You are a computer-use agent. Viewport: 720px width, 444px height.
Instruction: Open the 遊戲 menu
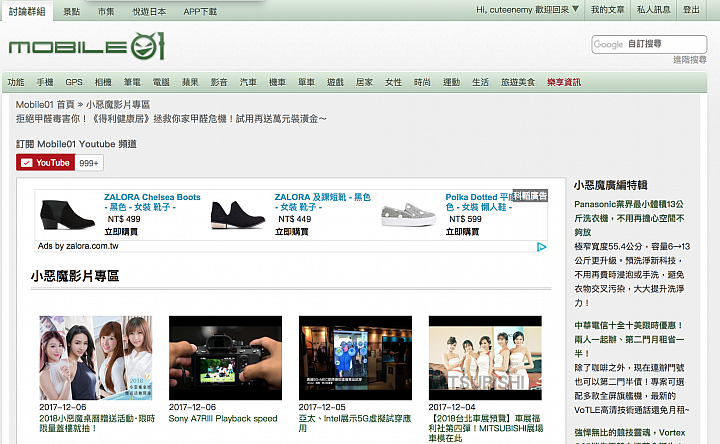[335, 82]
